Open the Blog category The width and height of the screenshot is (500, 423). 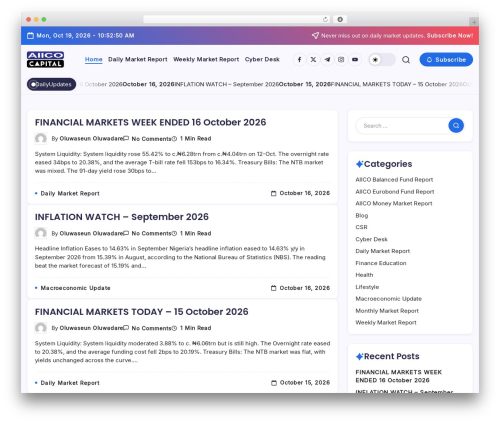click(362, 216)
